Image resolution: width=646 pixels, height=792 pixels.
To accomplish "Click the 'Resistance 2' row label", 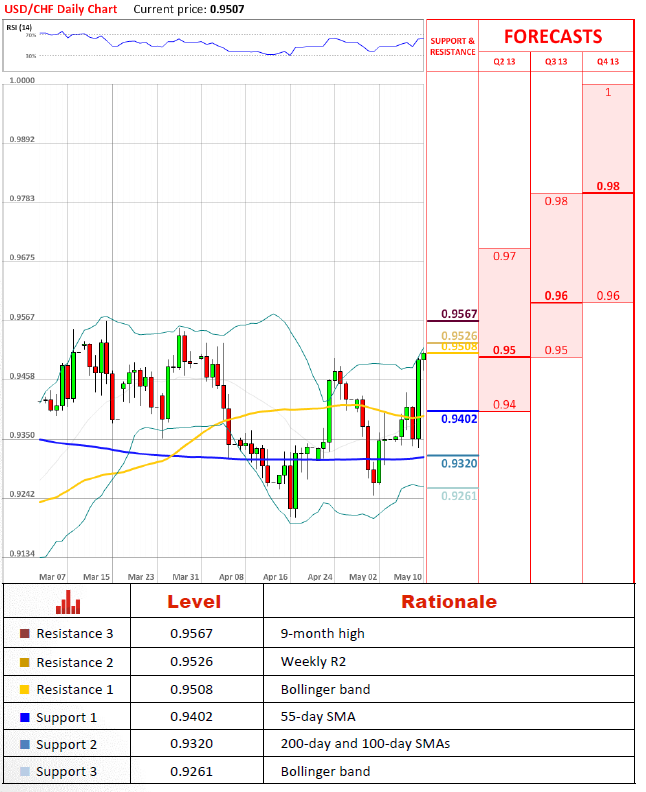I will click(x=75, y=662).
